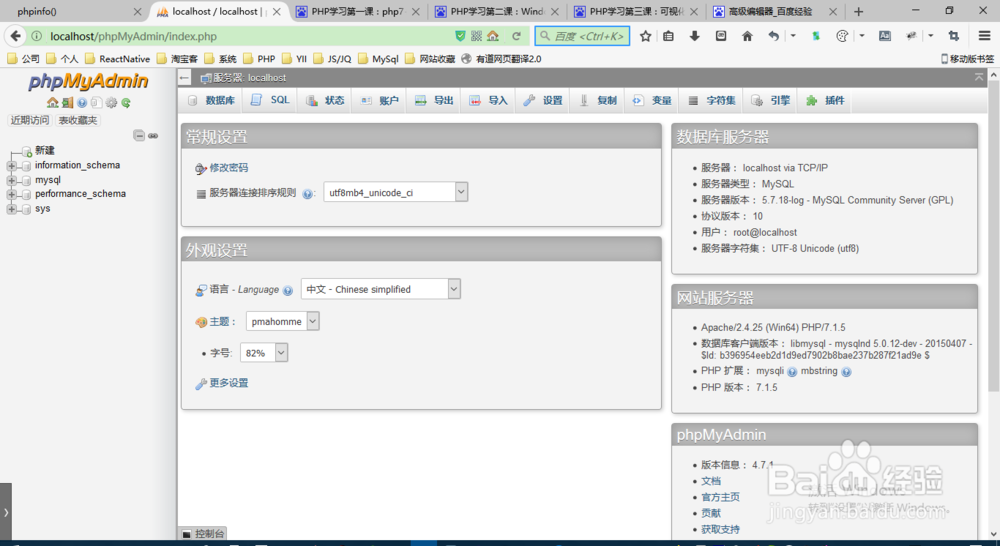
Task: Expand the mysql database node
Action: point(11,181)
